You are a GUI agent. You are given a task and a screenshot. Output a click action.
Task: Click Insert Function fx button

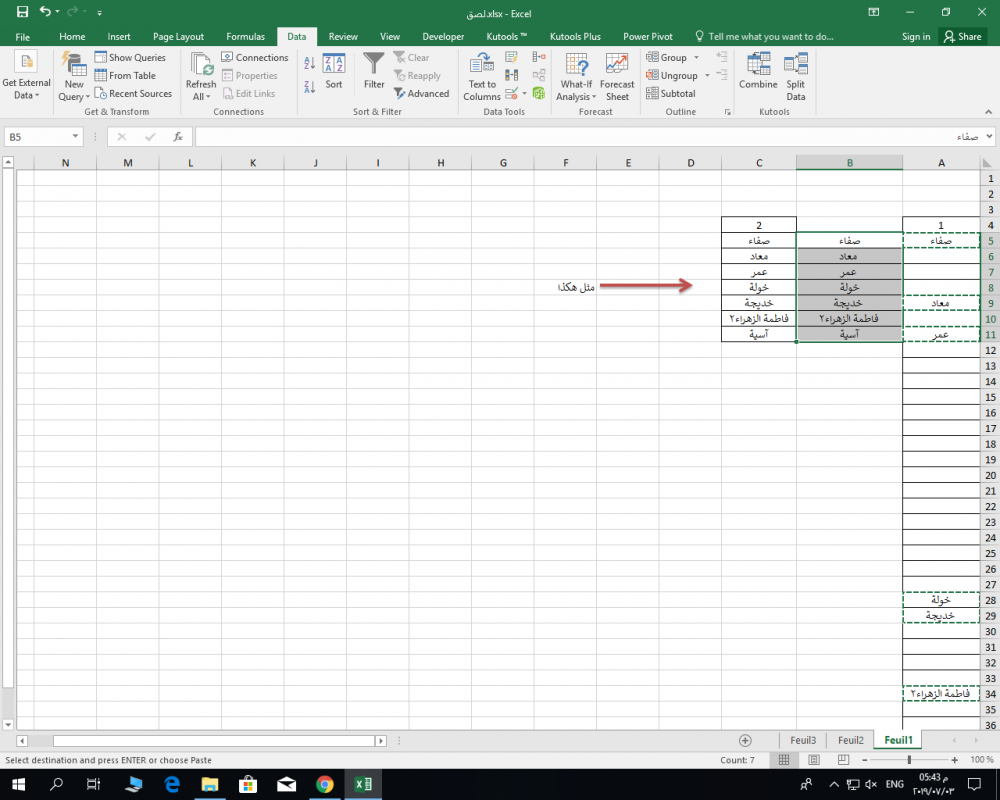[x=178, y=137]
